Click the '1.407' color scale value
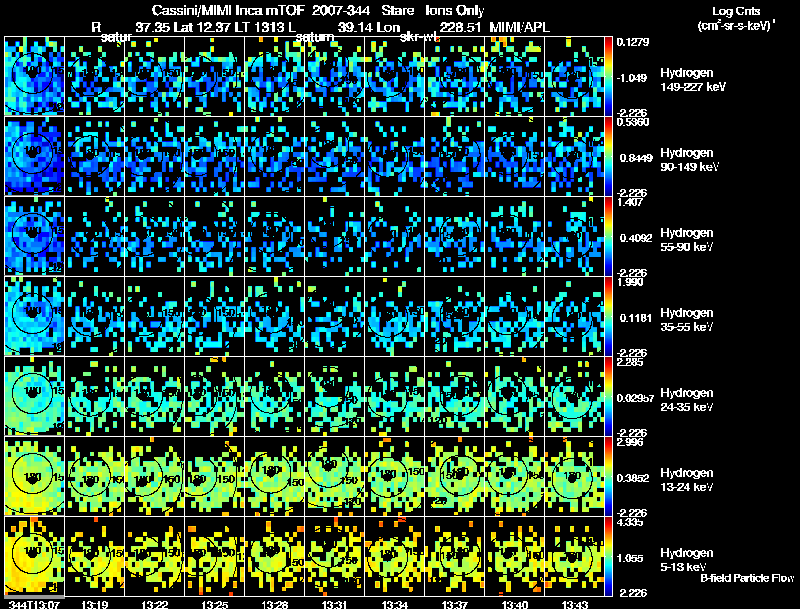Image resolution: width=800 pixels, height=609 pixels. (x=630, y=202)
